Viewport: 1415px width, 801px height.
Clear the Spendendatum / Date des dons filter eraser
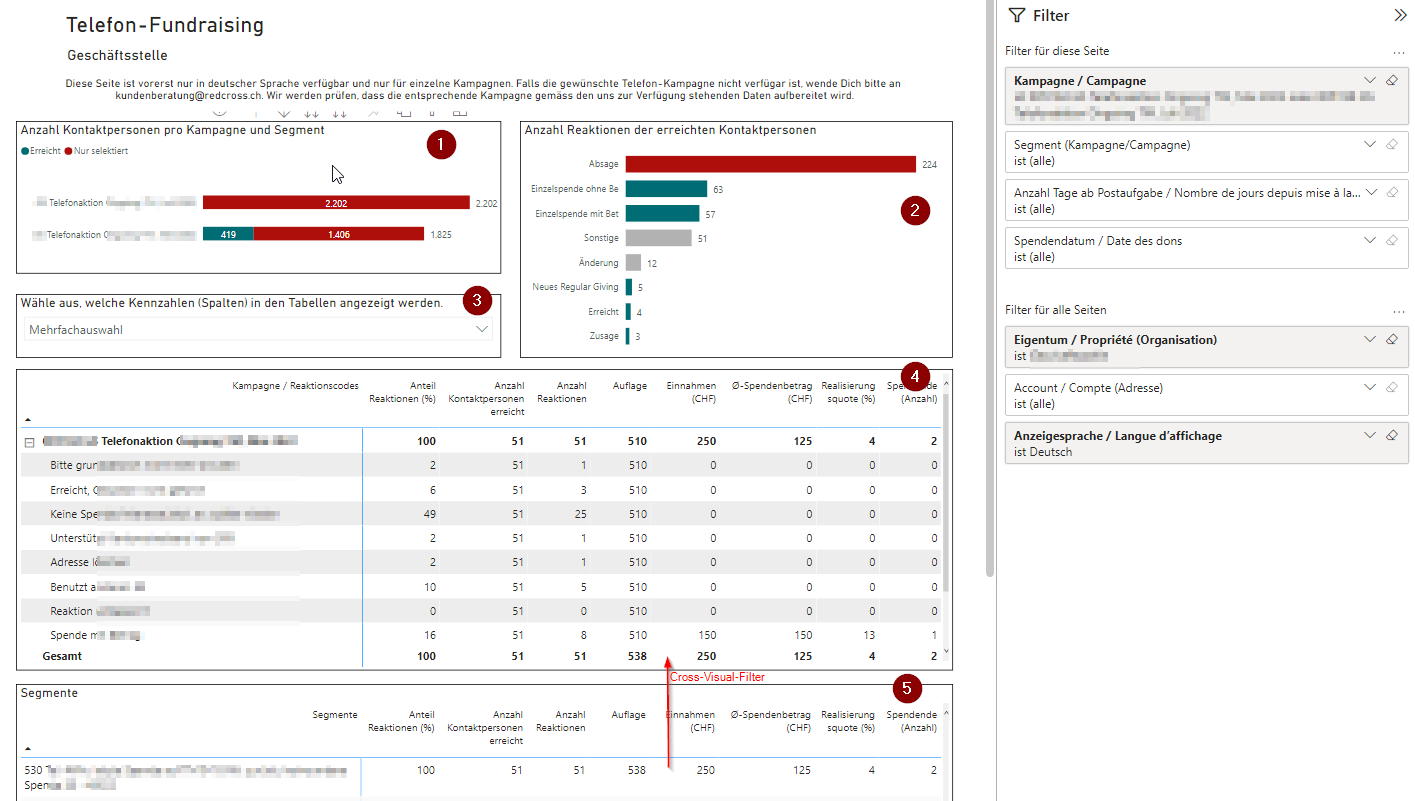[x=1391, y=240]
